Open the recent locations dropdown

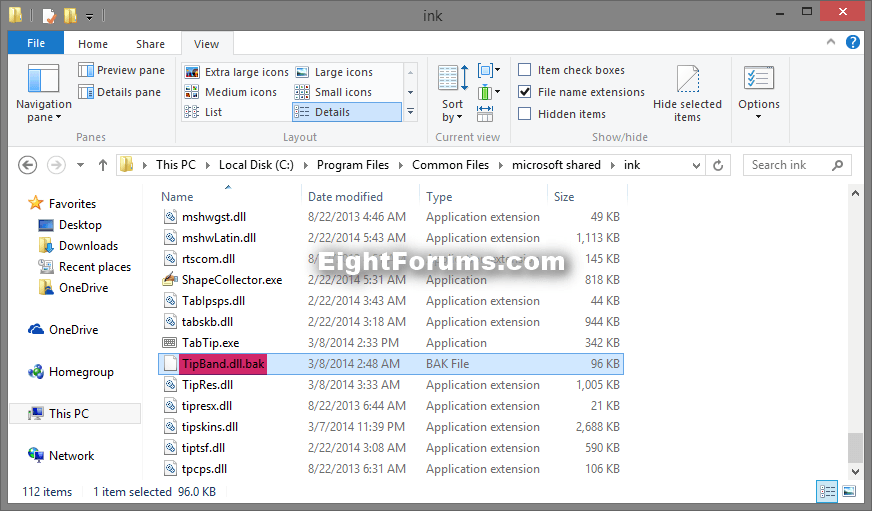pyautogui.click(x=81, y=165)
